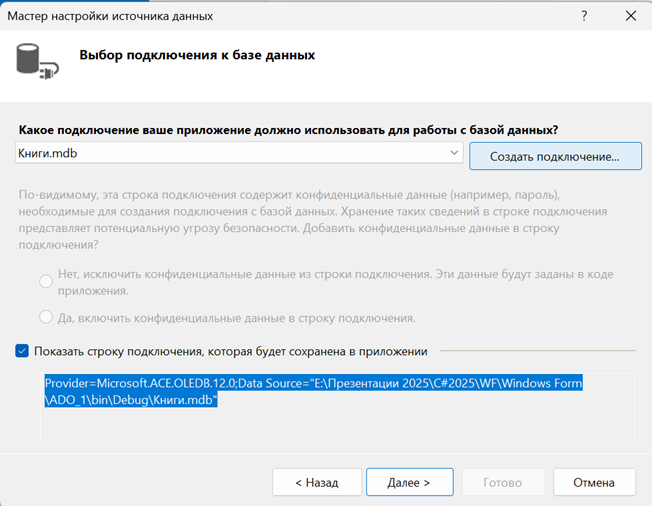Click the label text Показать строку подключения
652x506 pixels.
click(230, 351)
